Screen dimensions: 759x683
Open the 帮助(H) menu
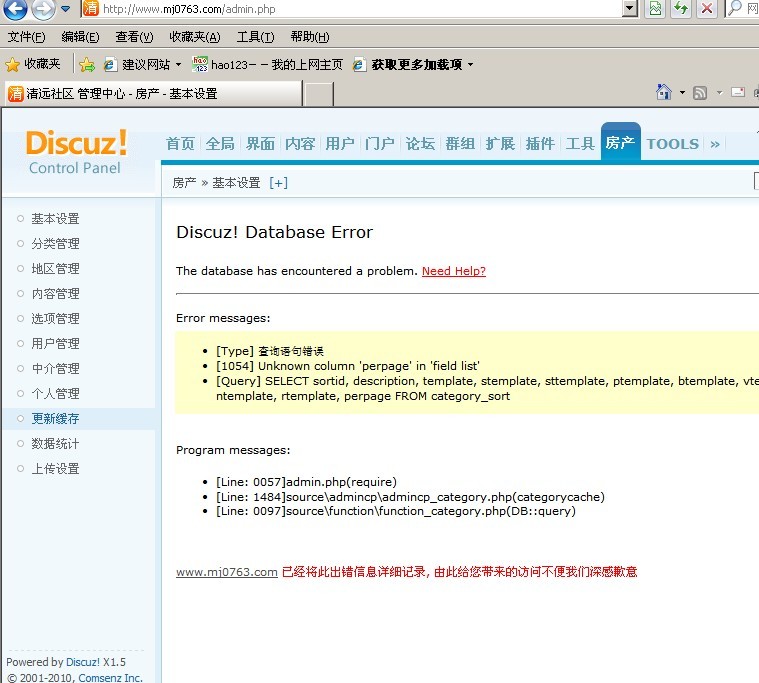tap(309, 37)
